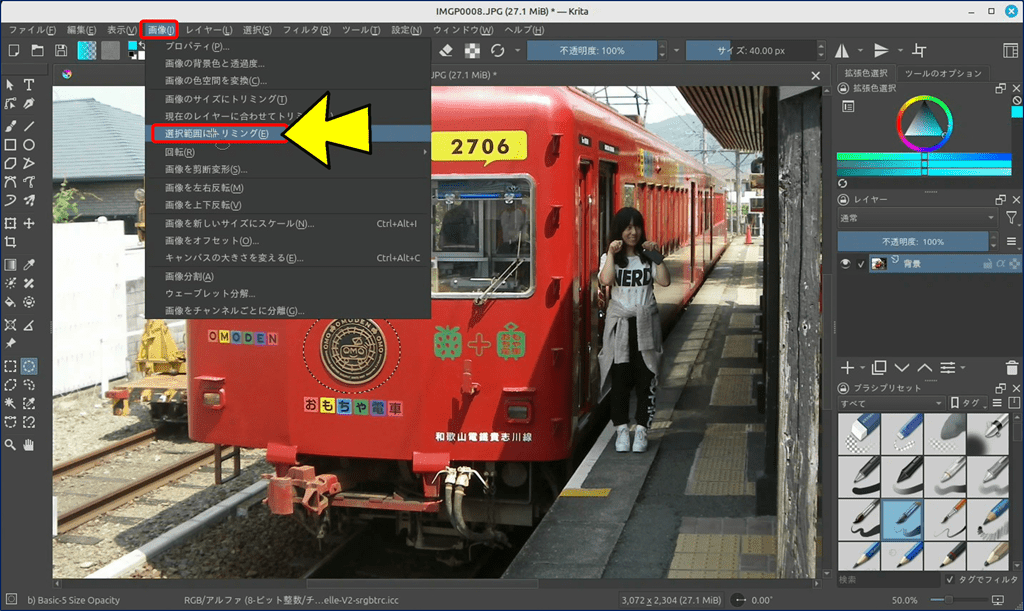This screenshot has height=611, width=1024.
Task: Click horizontal mirror tool icon
Action: tap(842, 50)
